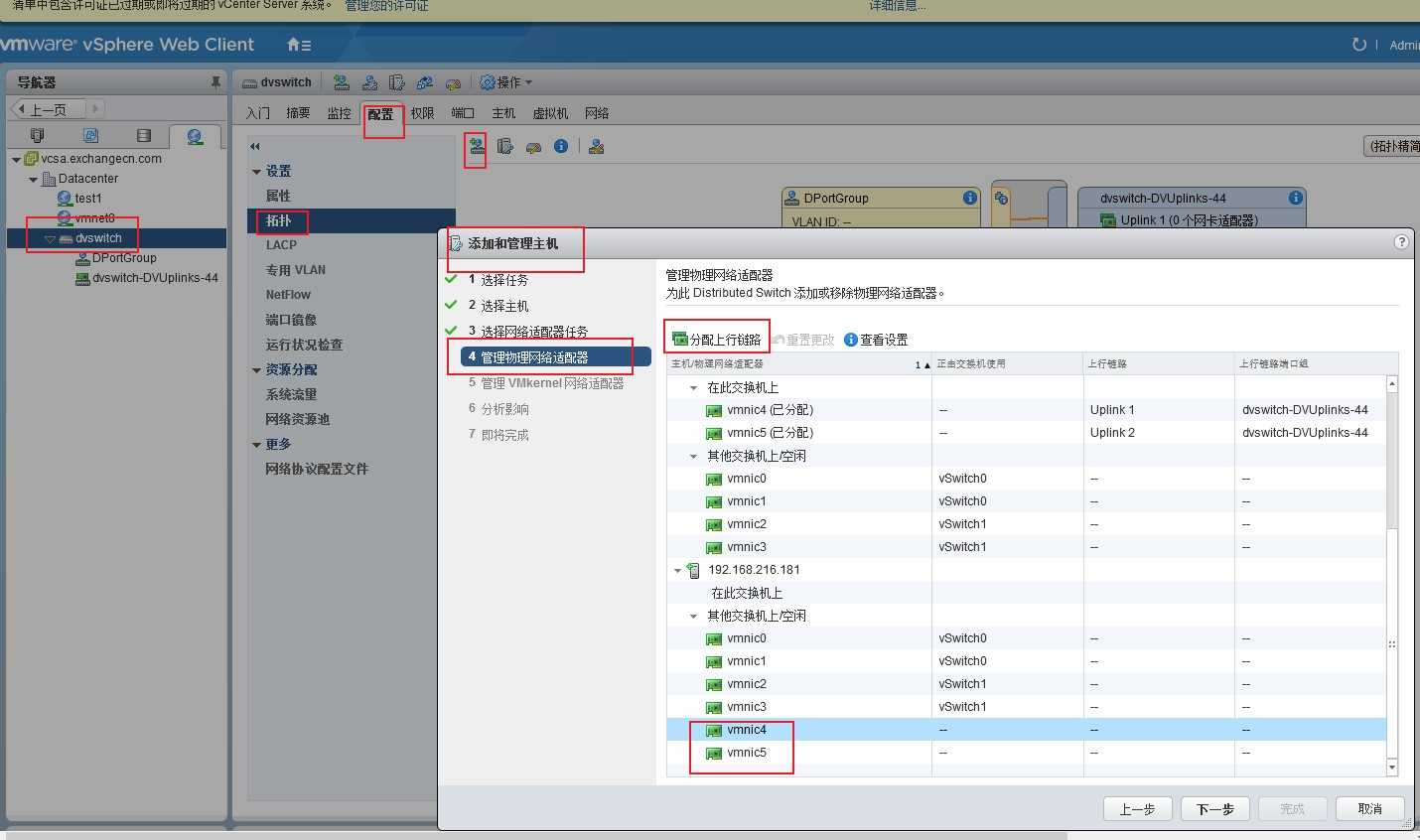This screenshot has width=1420, height=840.
Task: Collapse the 资源分配 section
Action: pyautogui.click(x=257, y=370)
